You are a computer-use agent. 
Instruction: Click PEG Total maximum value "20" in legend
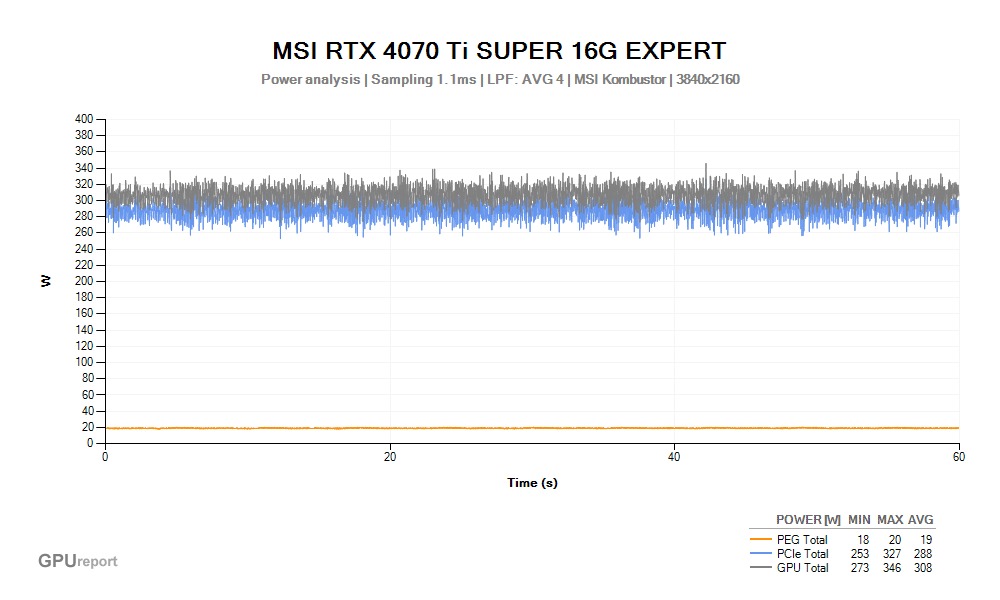coord(895,540)
